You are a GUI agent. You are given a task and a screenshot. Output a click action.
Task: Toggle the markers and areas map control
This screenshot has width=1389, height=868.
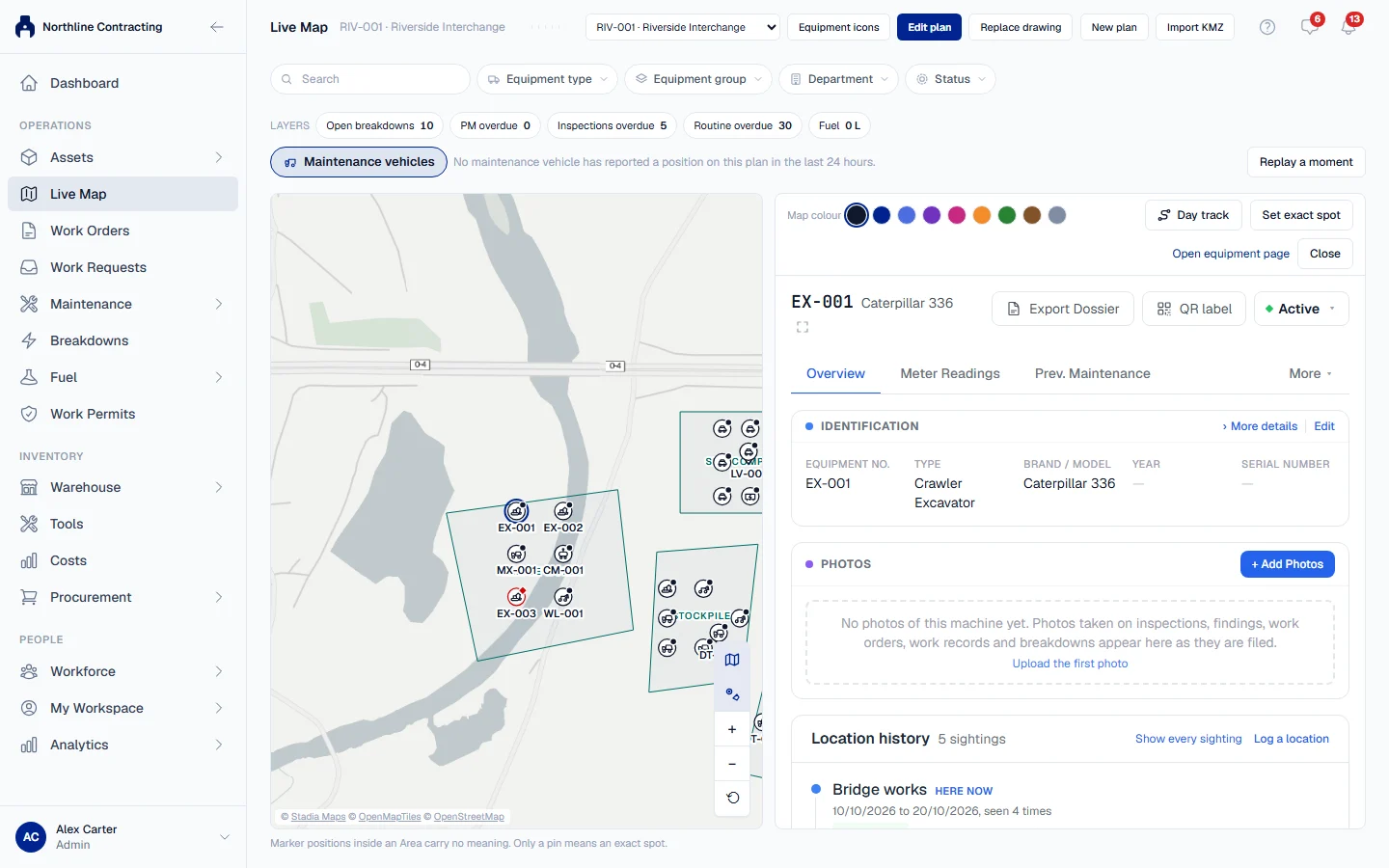pos(732,694)
